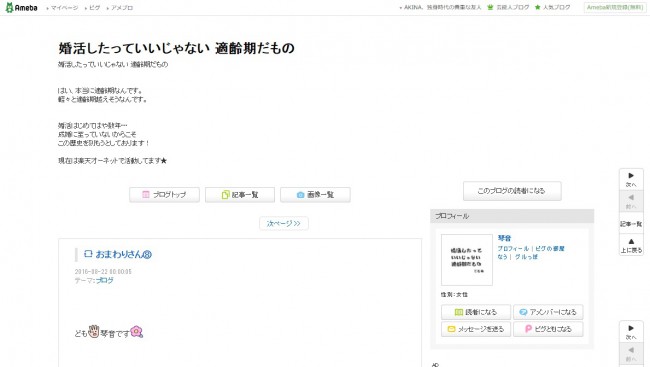Click the blog title 婚活したっていいじゃない 適齢期だもの
This screenshot has height=367, width=650.
(176, 48)
